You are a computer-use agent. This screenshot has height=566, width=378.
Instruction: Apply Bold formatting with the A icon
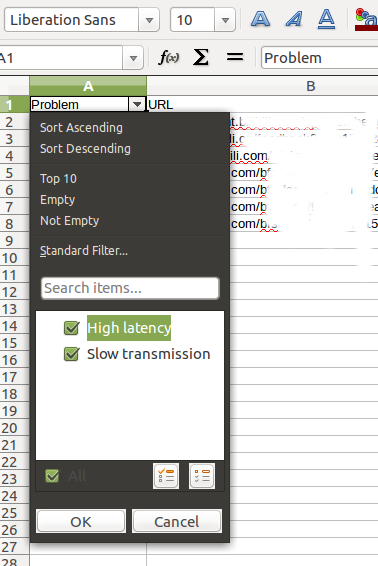(260, 19)
